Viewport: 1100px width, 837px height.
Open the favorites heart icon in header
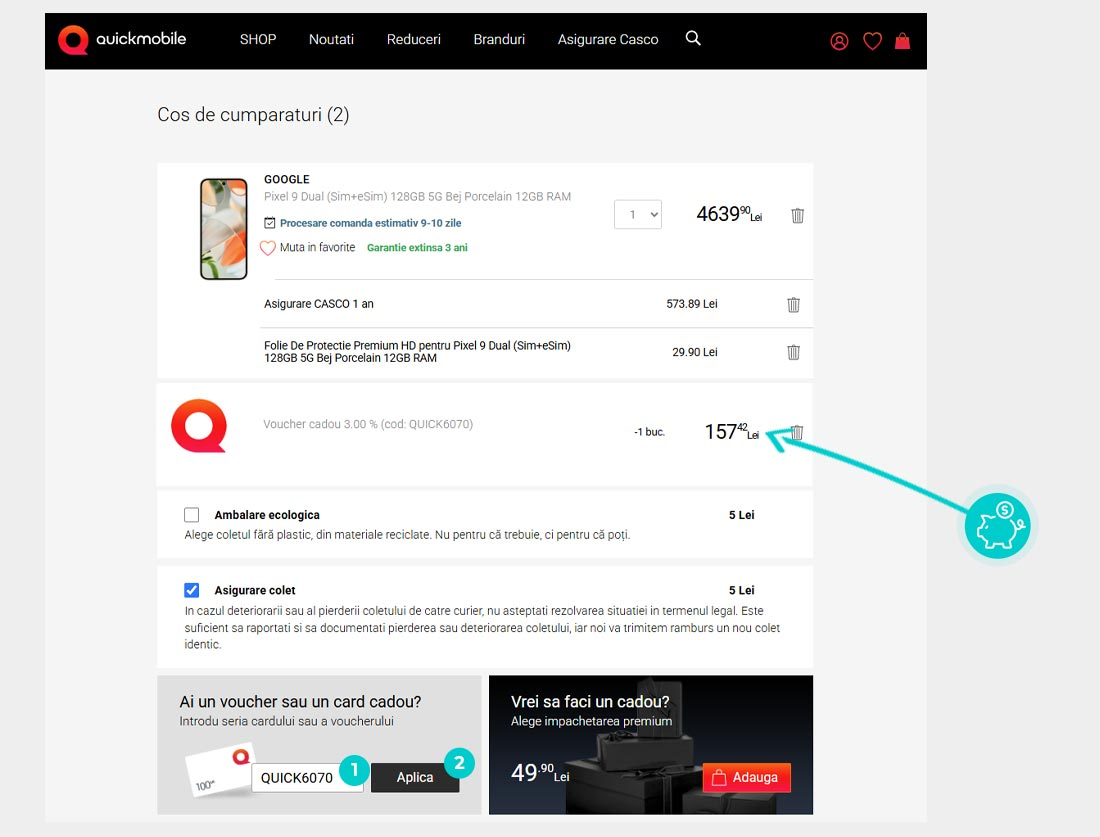pos(872,41)
